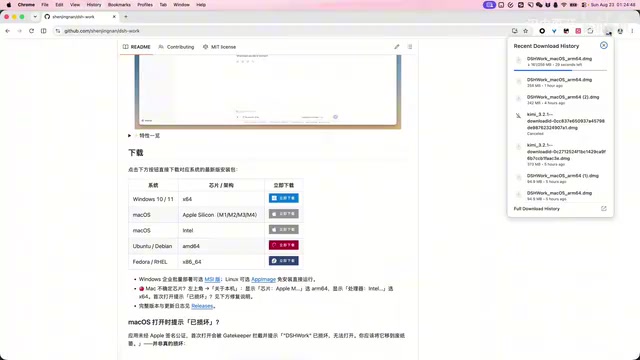This screenshot has height=360, width=640.
Task: Click the Chrome downloads toolbar icon
Action: [608, 31]
